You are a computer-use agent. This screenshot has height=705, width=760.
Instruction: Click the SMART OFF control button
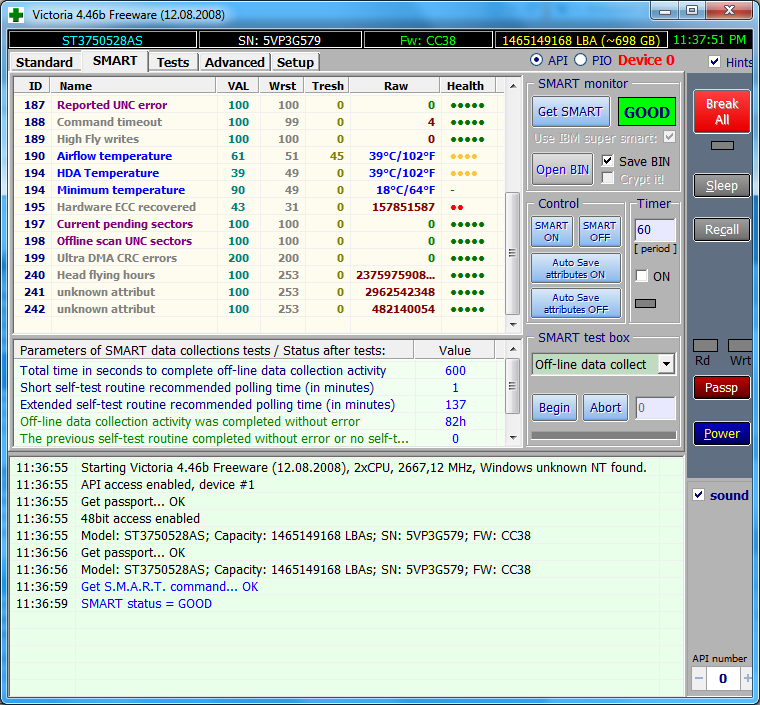tap(600, 232)
